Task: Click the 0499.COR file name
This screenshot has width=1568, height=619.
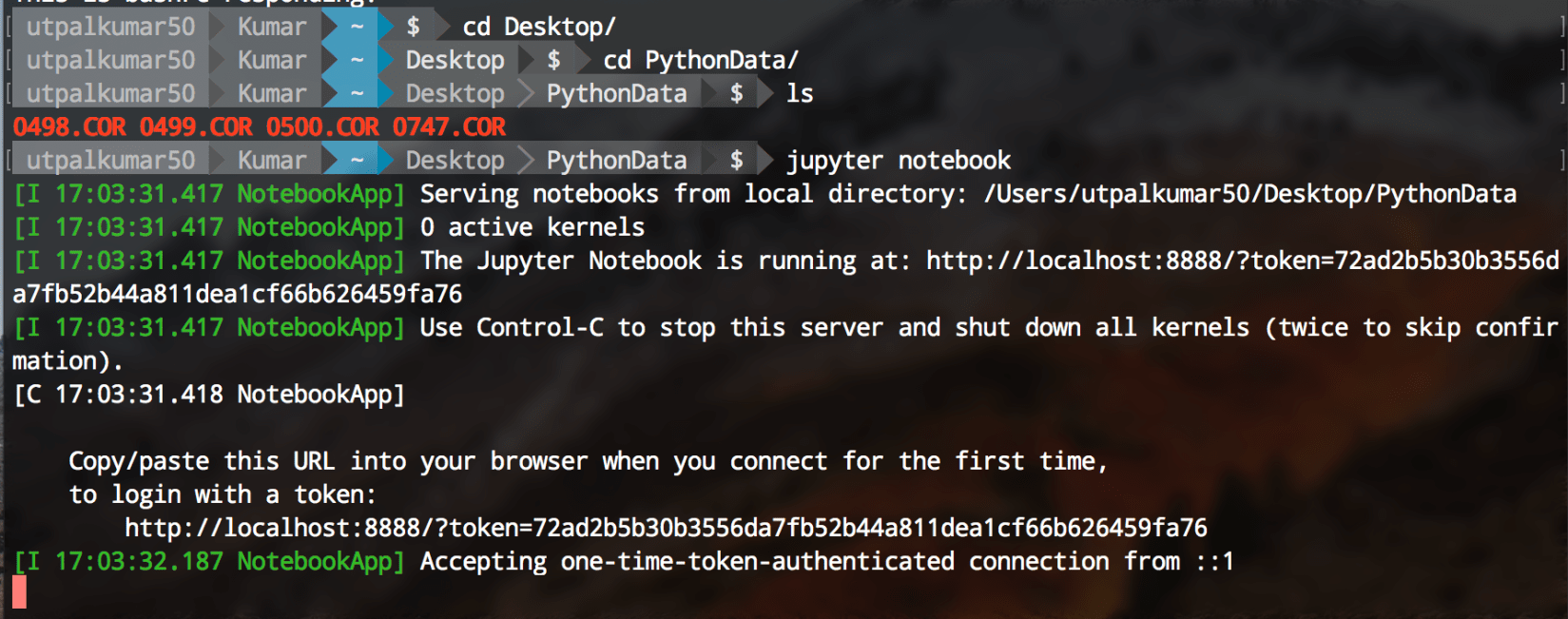Action: pyautogui.click(x=196, y=127)
